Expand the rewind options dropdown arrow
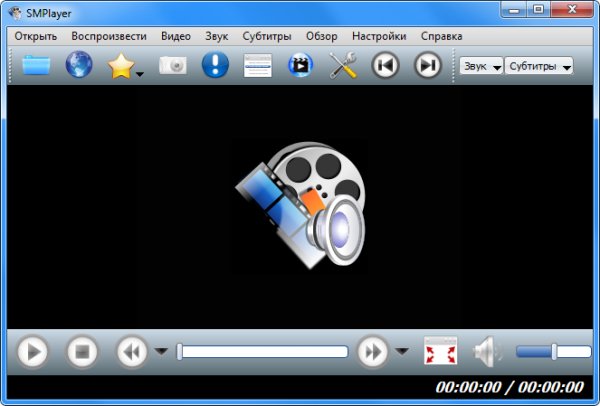Screen dimensions: 600x406 coord(161,351)
